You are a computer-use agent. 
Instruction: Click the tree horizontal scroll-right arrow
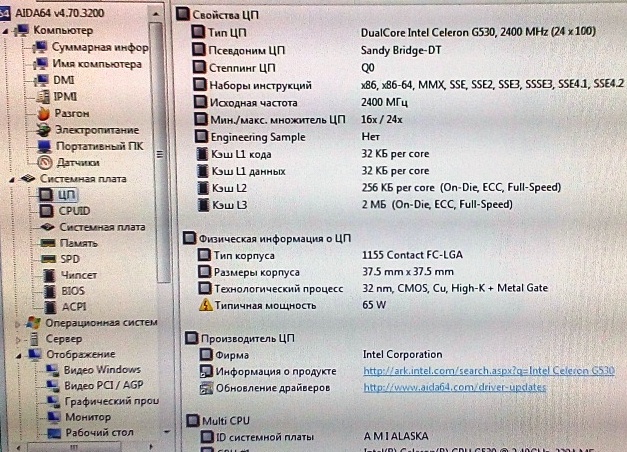coord(150,447)
